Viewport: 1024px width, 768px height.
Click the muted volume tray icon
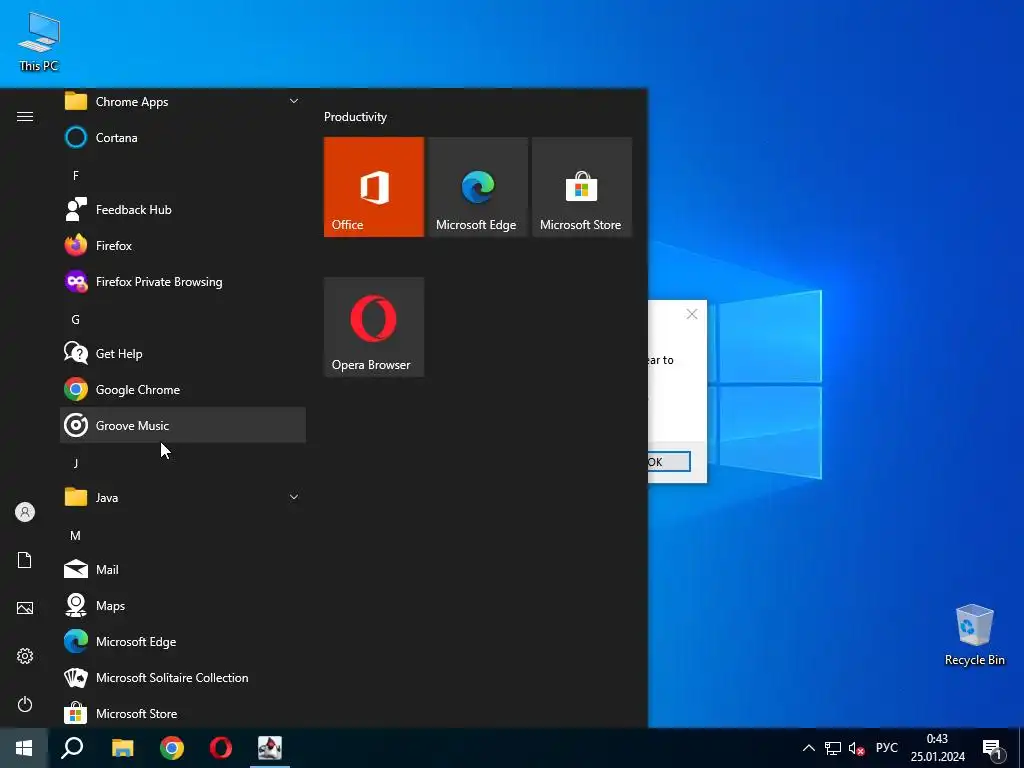[856, 748]
